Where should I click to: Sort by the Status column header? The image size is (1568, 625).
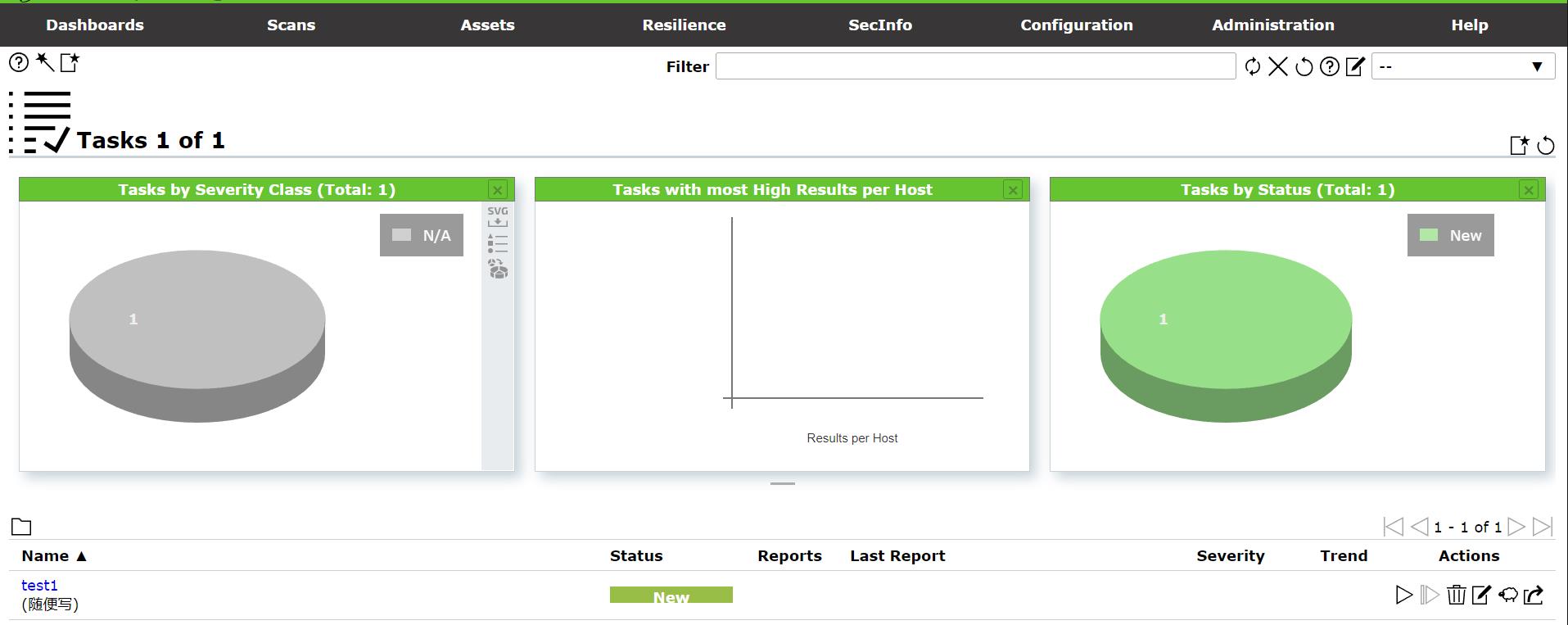pyautogui.click(x=636, y=555)
